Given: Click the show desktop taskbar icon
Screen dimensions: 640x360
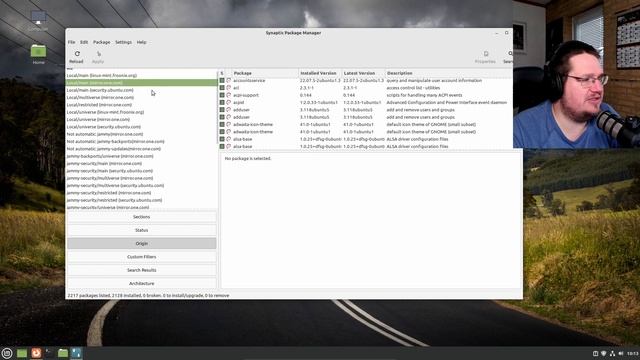Looking at the screenshot, I should 22,353.
